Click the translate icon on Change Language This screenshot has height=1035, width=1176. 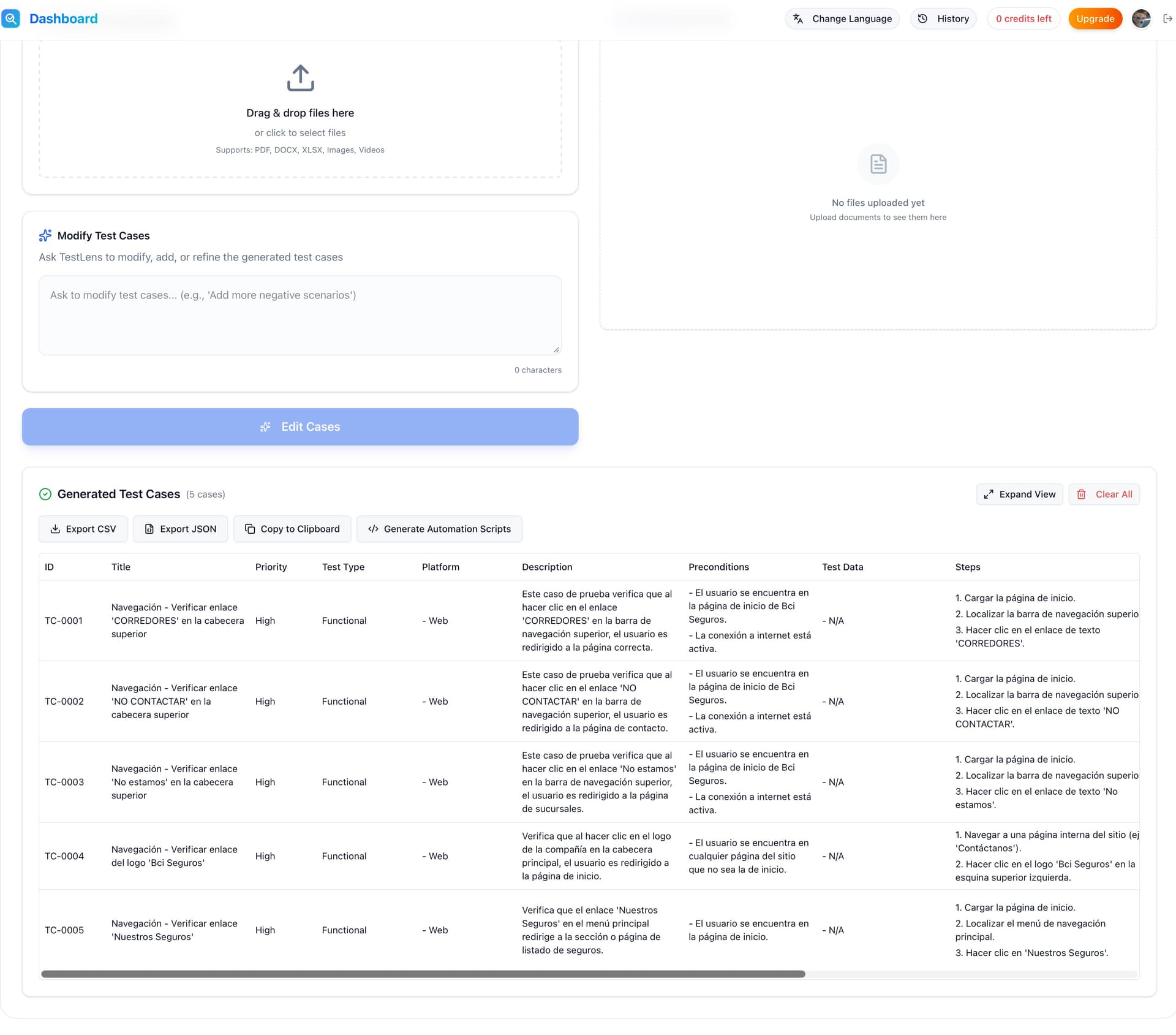click(798, 18)
